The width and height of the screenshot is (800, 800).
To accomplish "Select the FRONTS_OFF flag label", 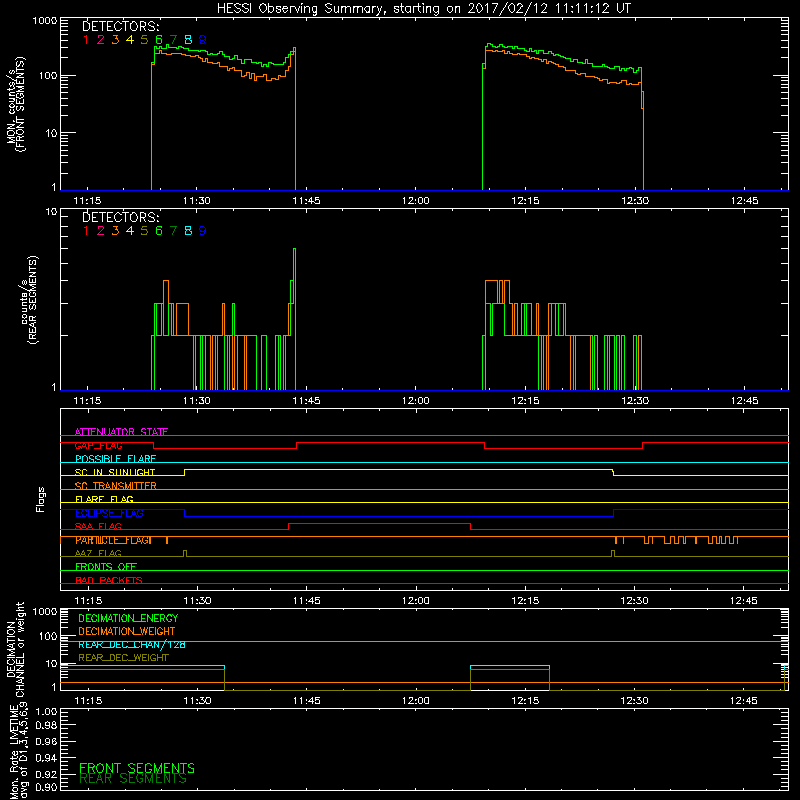I will (x=106, y=566).
